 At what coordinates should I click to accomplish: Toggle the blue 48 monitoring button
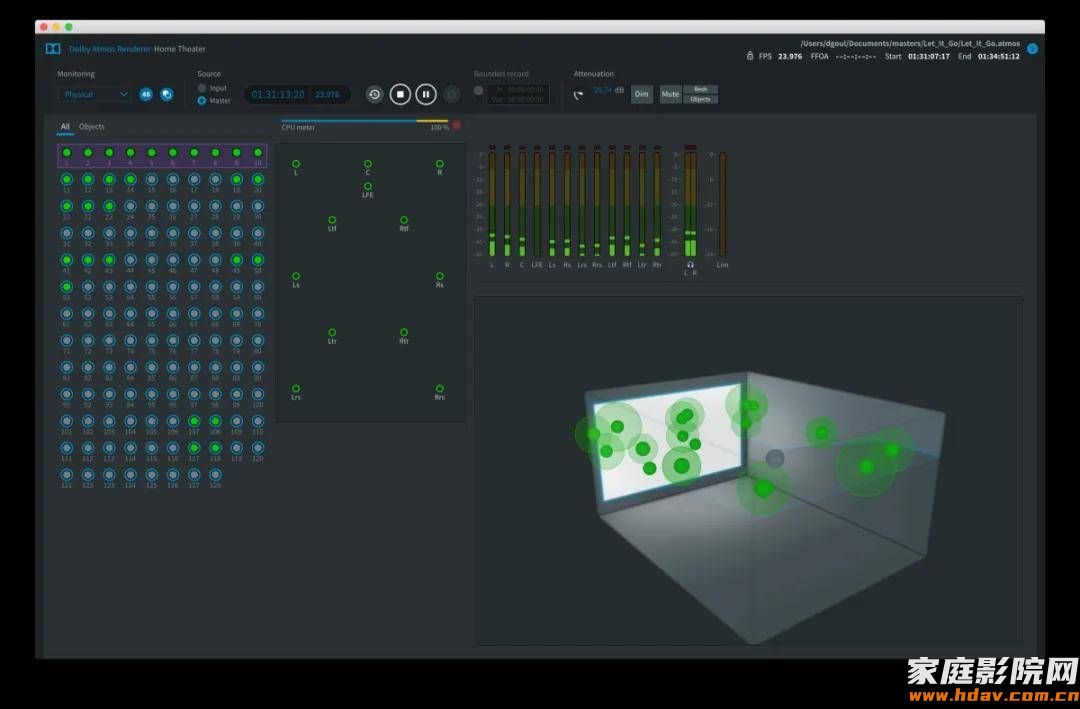click(146, 94)
